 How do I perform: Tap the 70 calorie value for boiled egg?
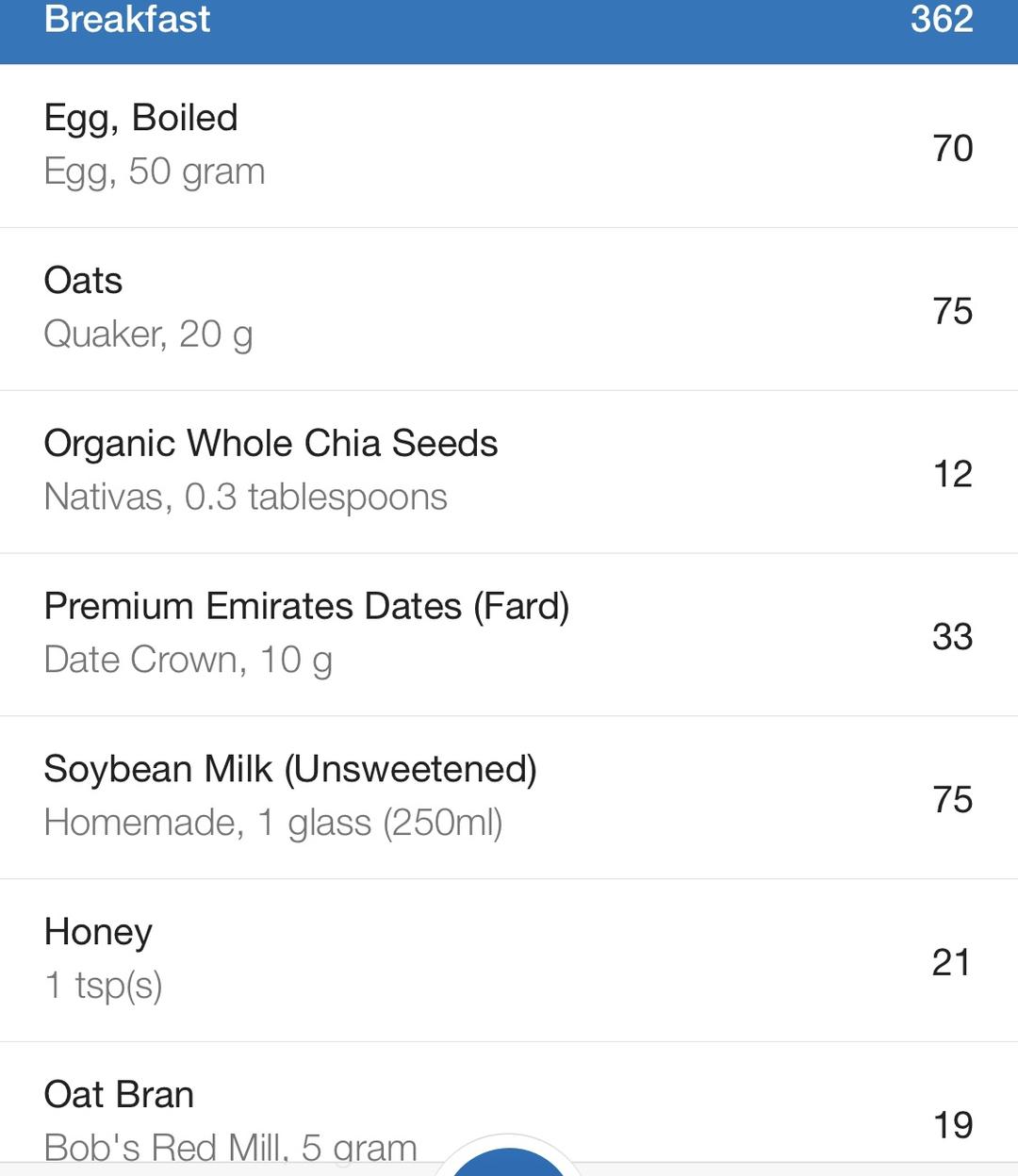(x=952, y=148)
